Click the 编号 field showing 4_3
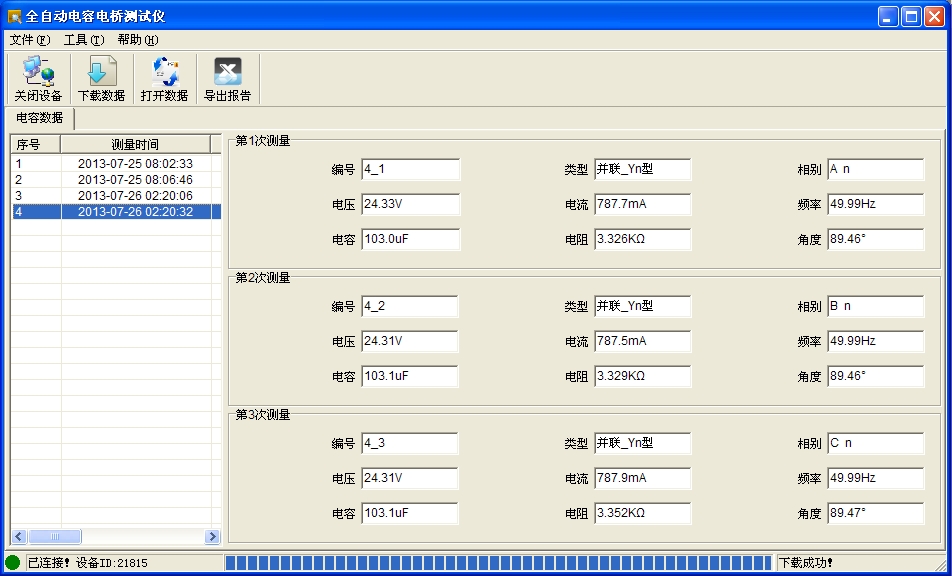The width and height of the screenshot is (952, 576). coord(410,443)
